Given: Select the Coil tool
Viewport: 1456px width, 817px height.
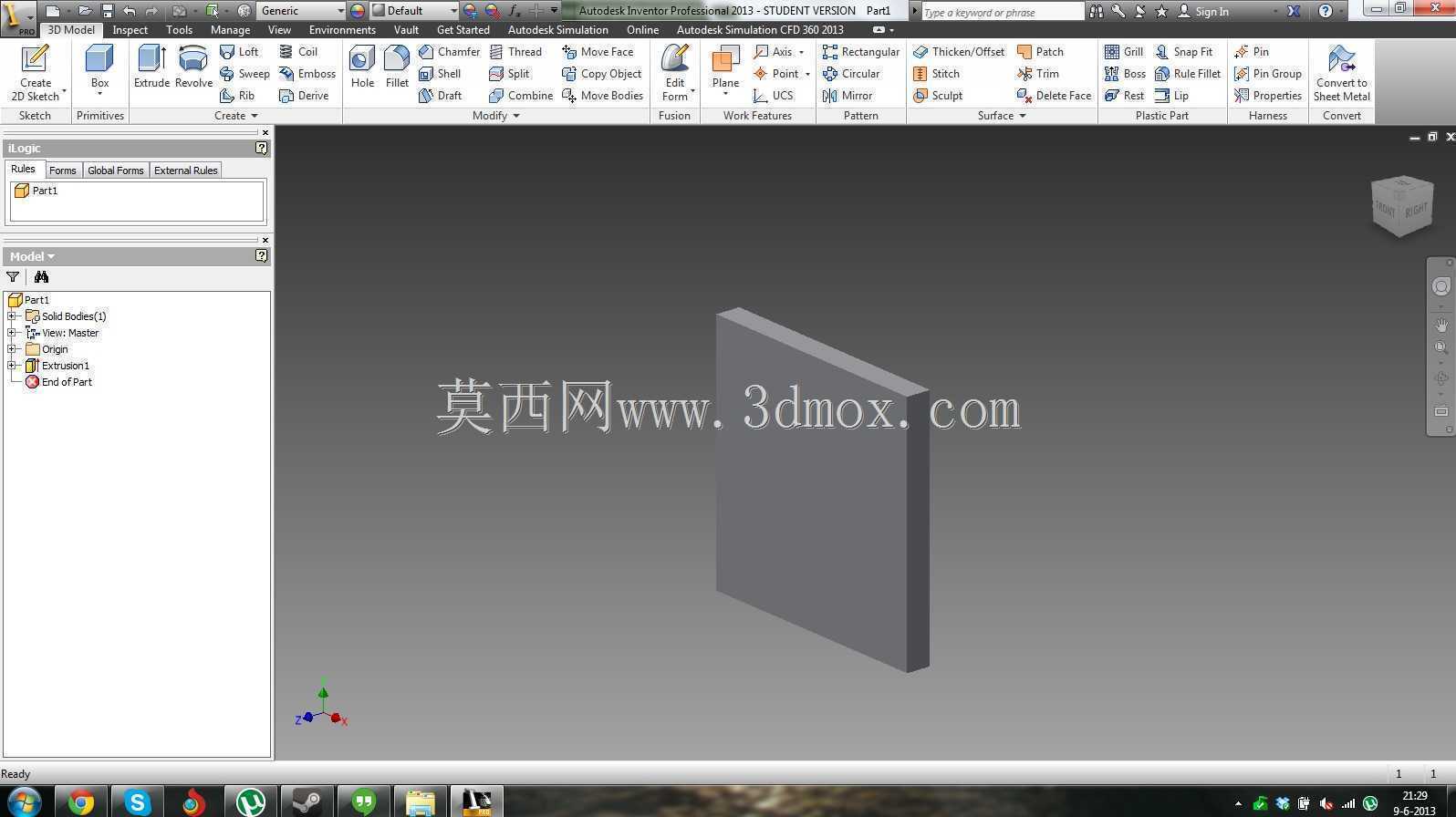Looking at the screenshot, I should [298, 52].
